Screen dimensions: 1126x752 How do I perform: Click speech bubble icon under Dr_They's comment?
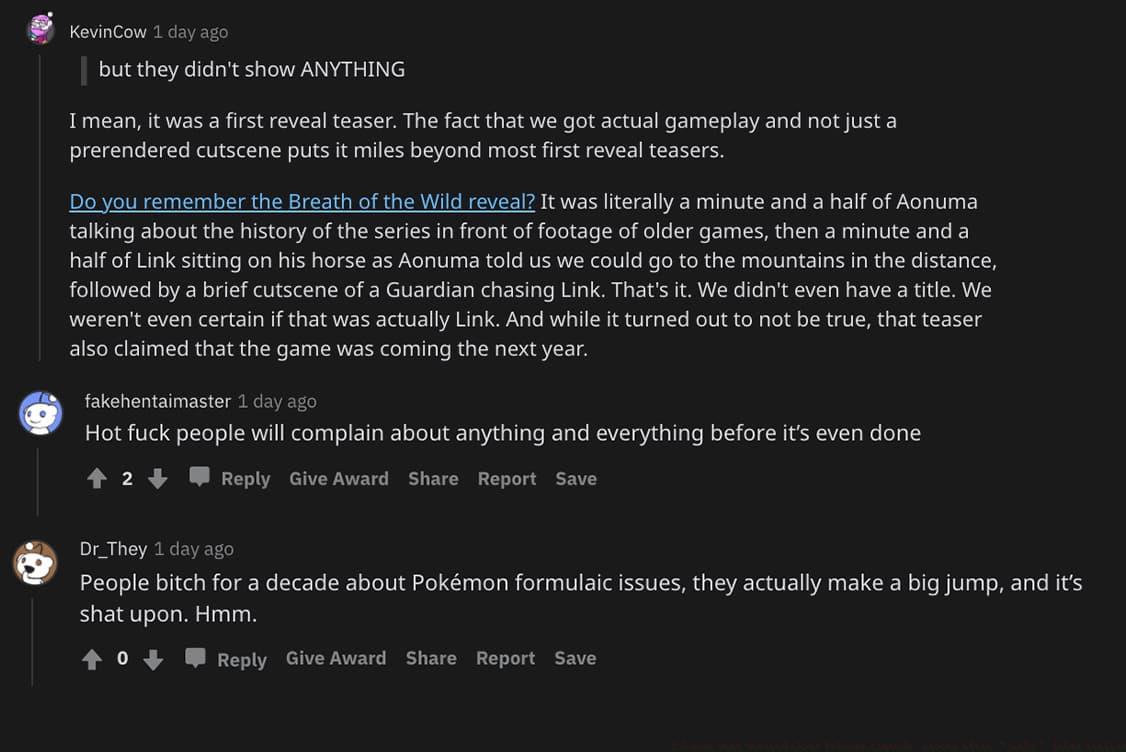tap(196, 658)
